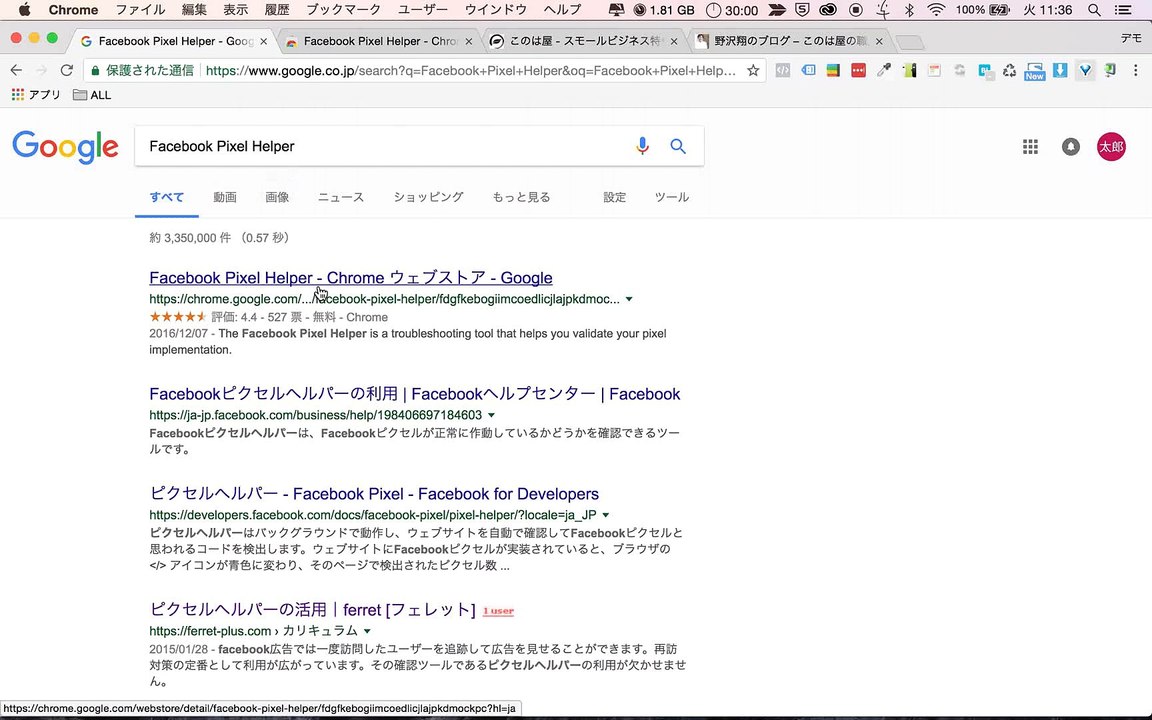Open the ferret ピクセルヘルパーの活用 result

312,610
